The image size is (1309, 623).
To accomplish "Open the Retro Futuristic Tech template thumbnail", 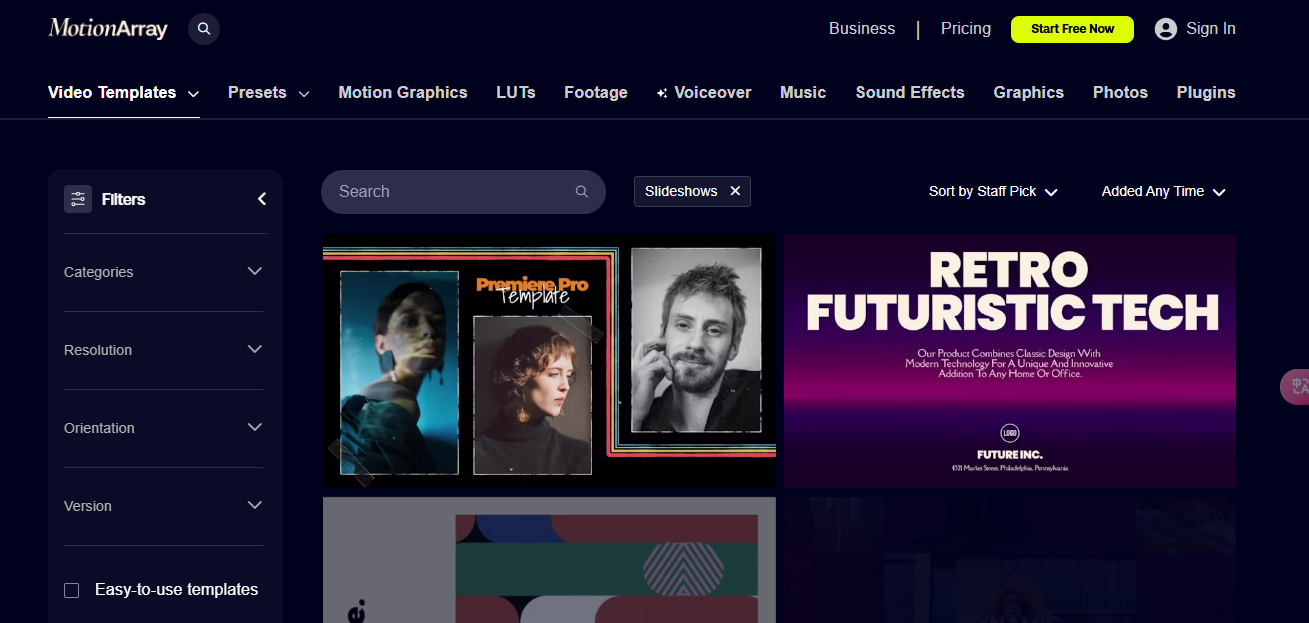I will coord(1009,360).
